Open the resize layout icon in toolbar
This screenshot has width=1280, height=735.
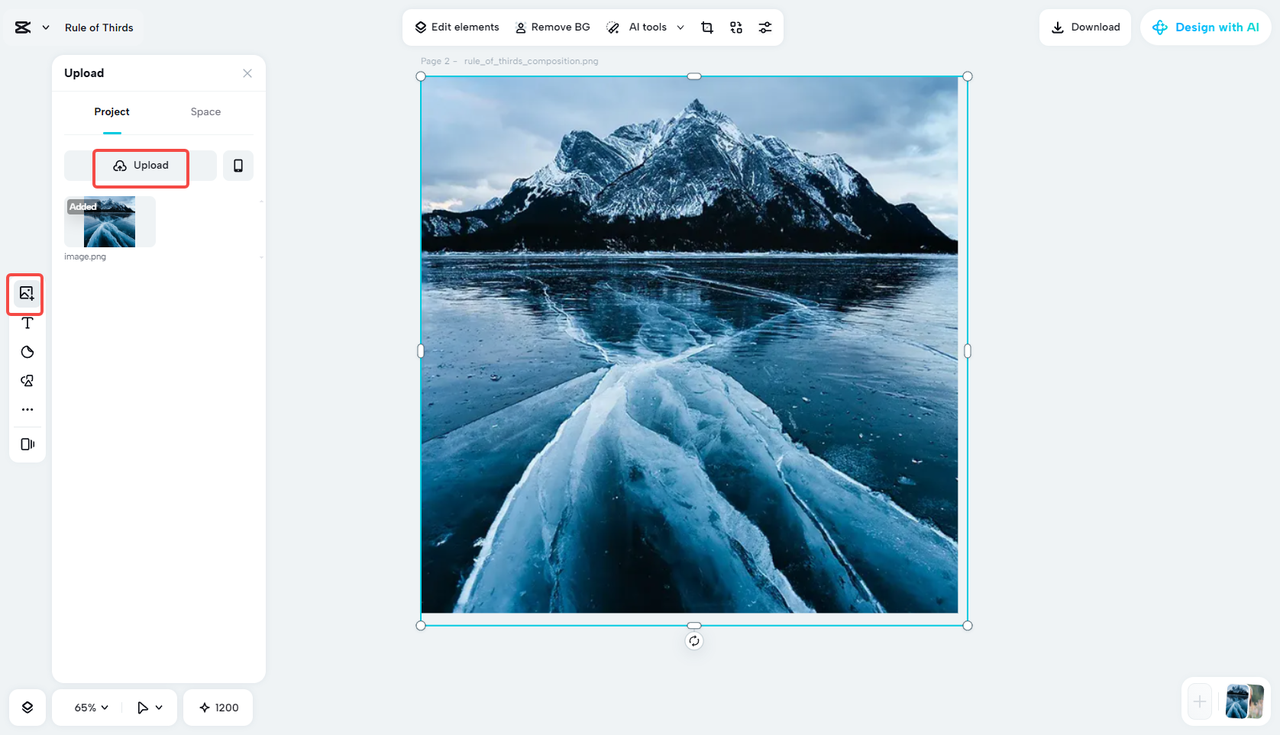click(736, 27)
